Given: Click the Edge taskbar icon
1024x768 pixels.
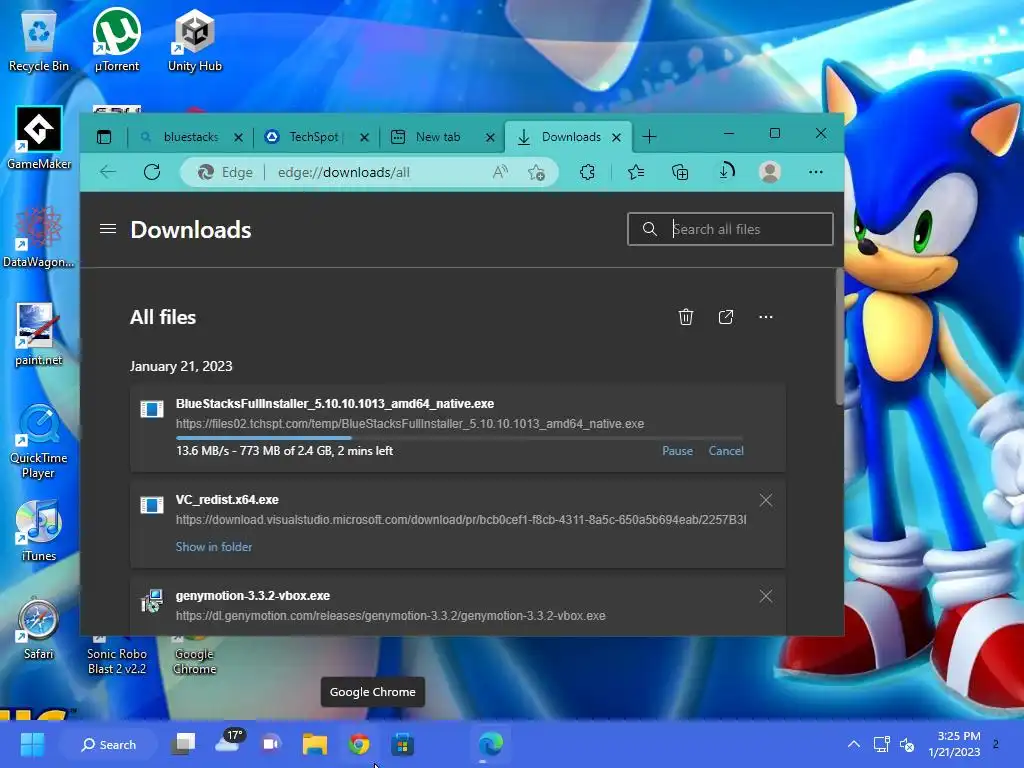Looking at the screenshot, I should 490,744.
